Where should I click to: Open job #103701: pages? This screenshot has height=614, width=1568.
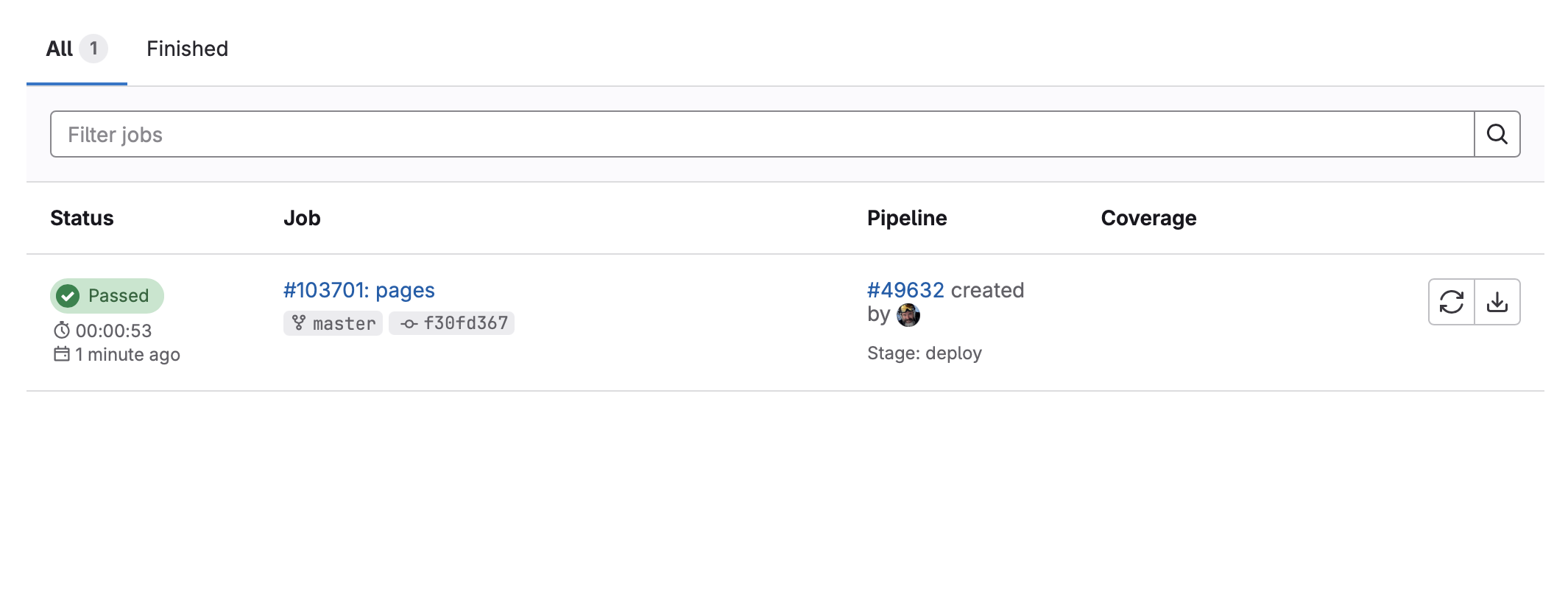(x=359, y=290)
